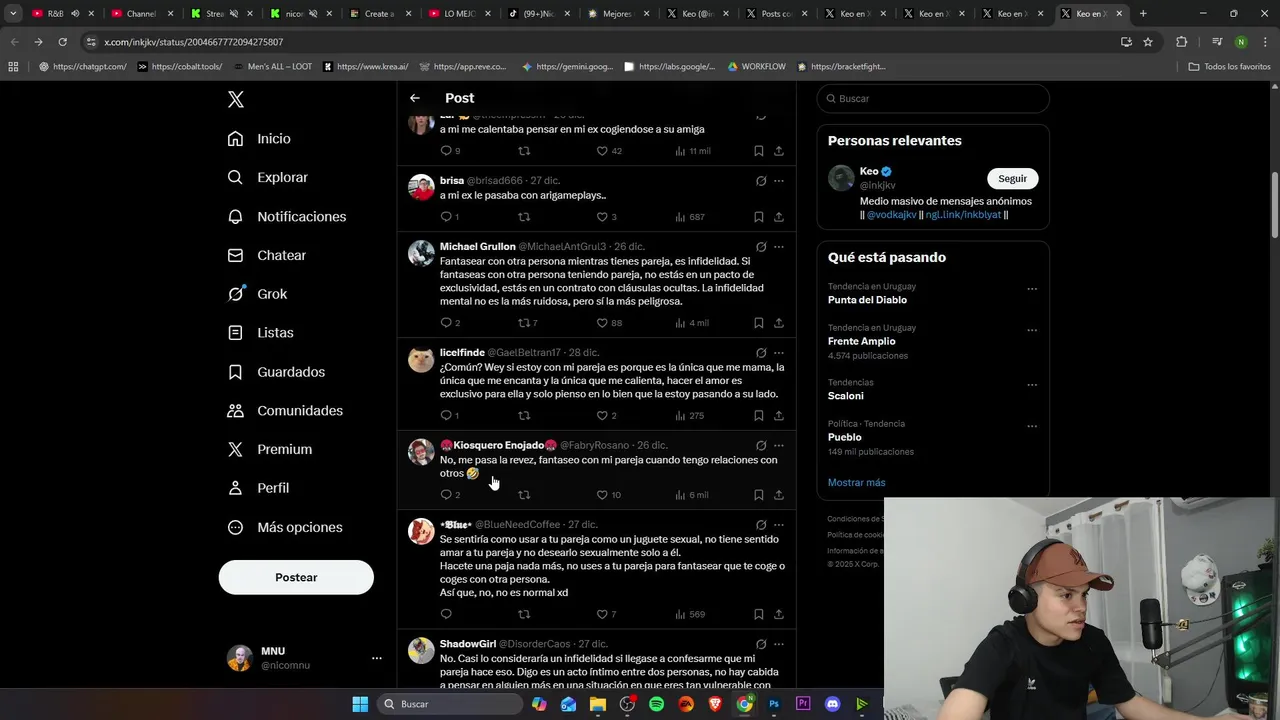Open Photoshop from the taskbar

coord(773,704)
